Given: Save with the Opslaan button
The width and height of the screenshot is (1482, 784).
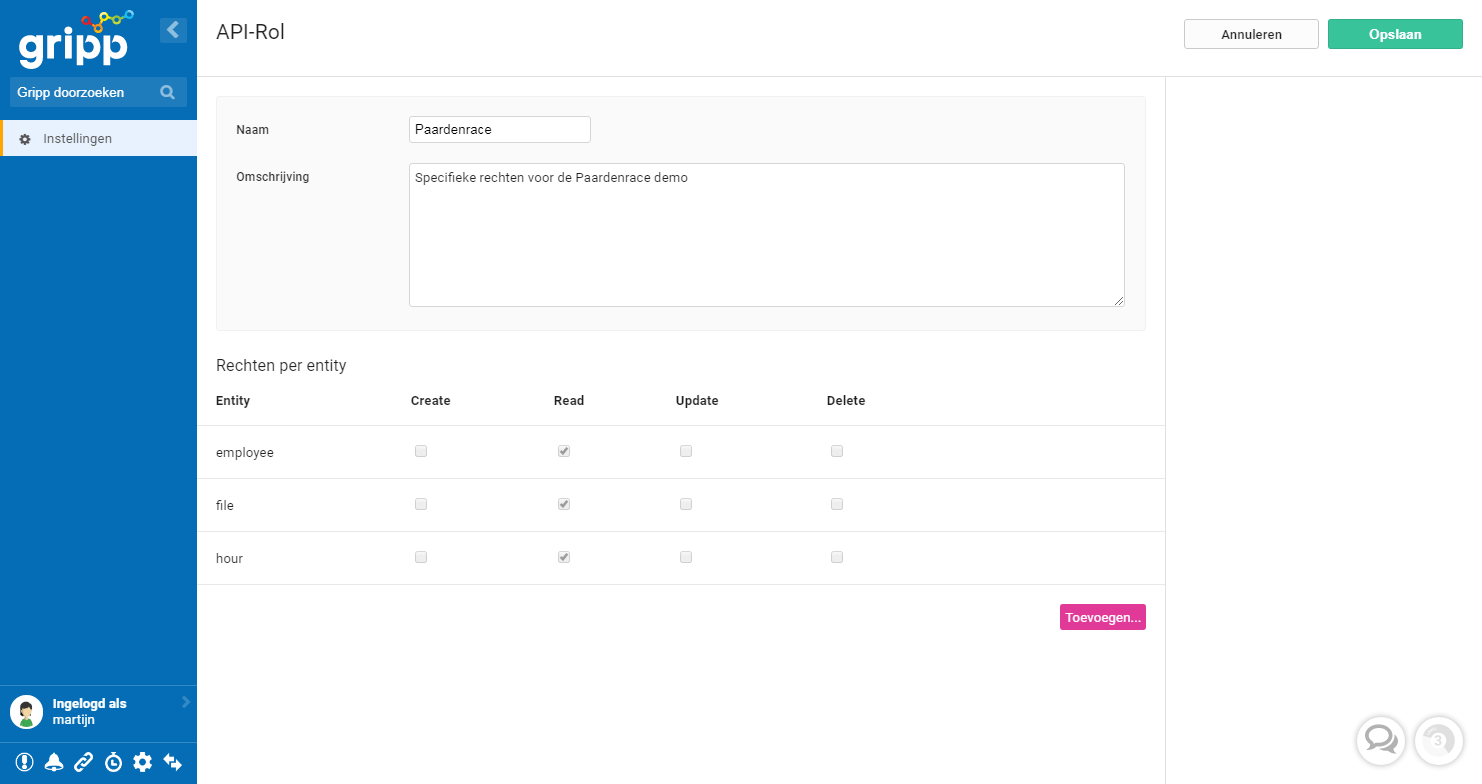Looking at the screenshot, I should pyautogui.click(x=1395, y=34).
